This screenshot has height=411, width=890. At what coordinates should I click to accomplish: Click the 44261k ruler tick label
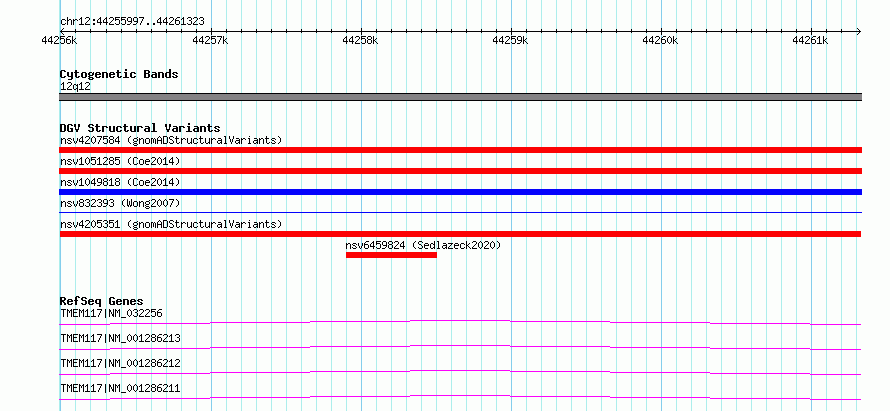tap(811, 40)
